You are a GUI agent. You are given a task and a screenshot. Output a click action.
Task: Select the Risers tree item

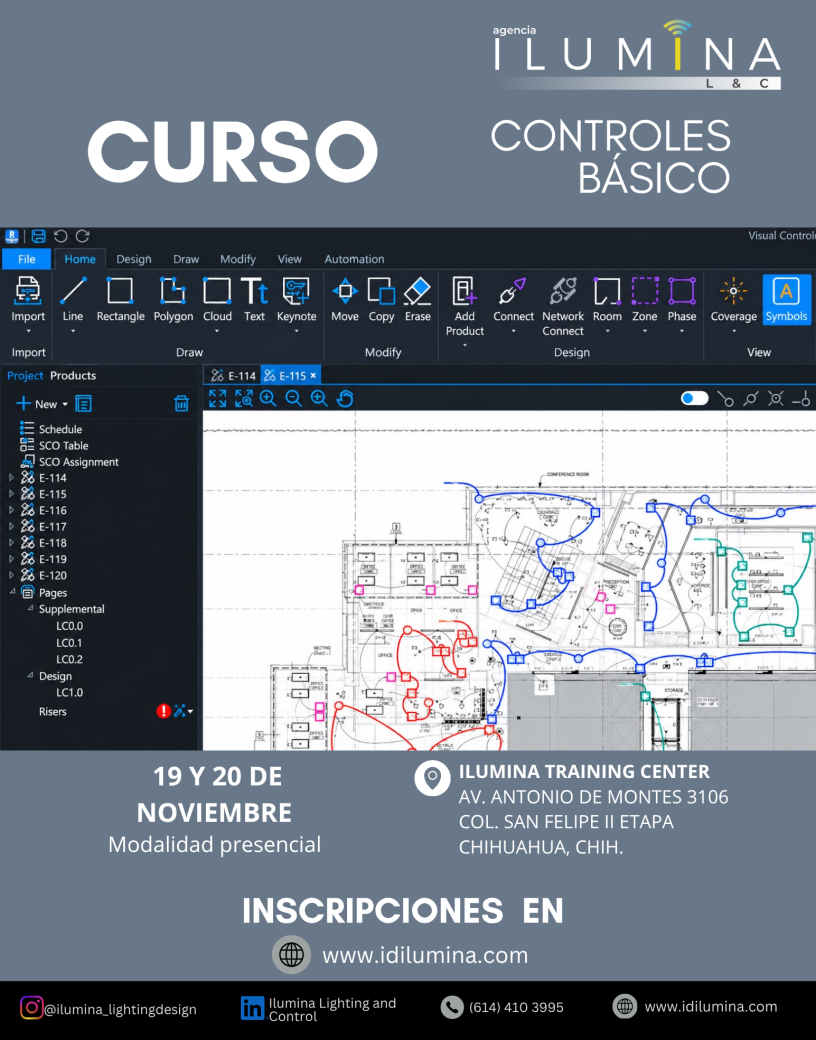tap(52, 712)
